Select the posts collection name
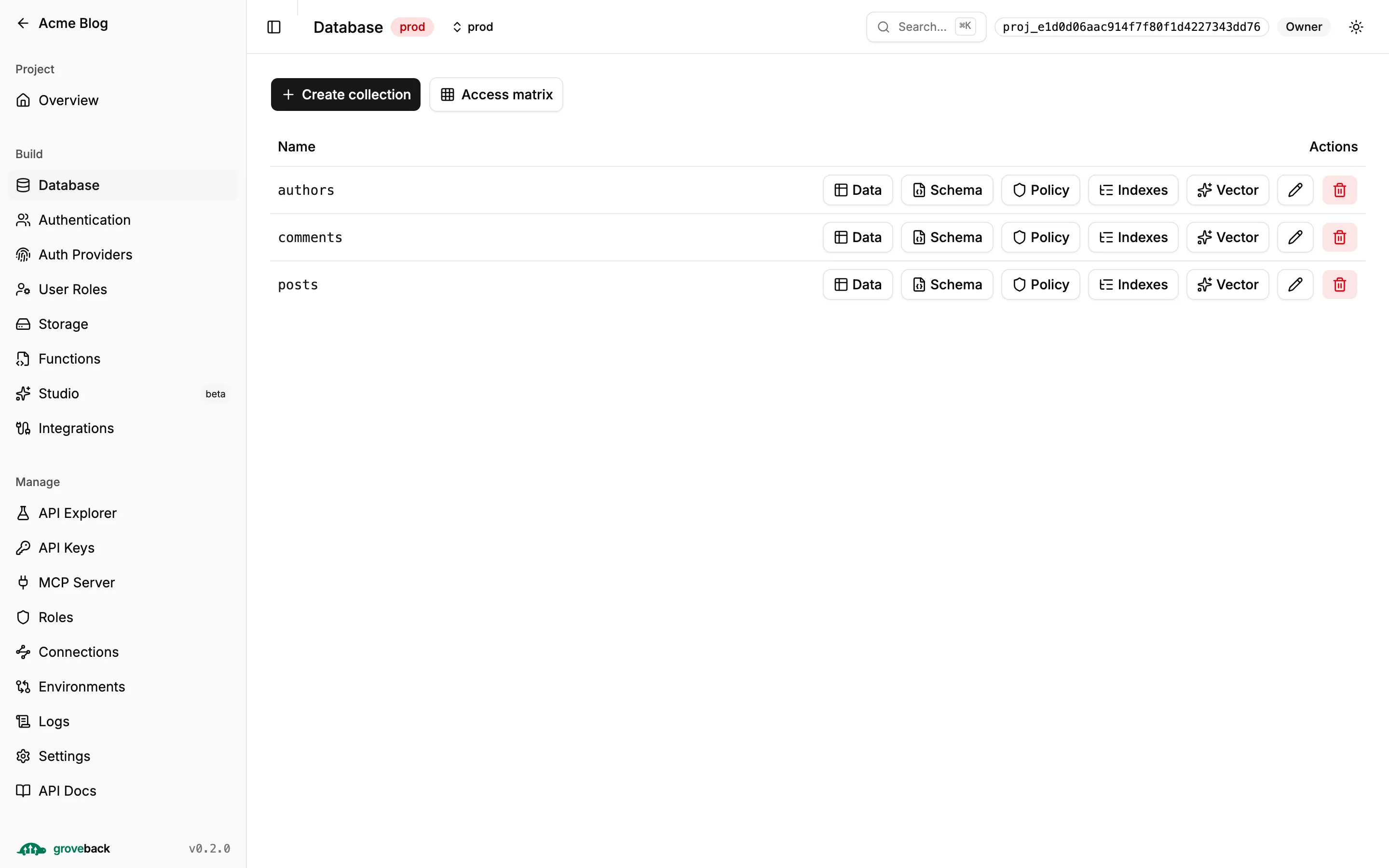The height and width of the screenshot is (868, 1389). pyautogui.click(x=298, y=285)
